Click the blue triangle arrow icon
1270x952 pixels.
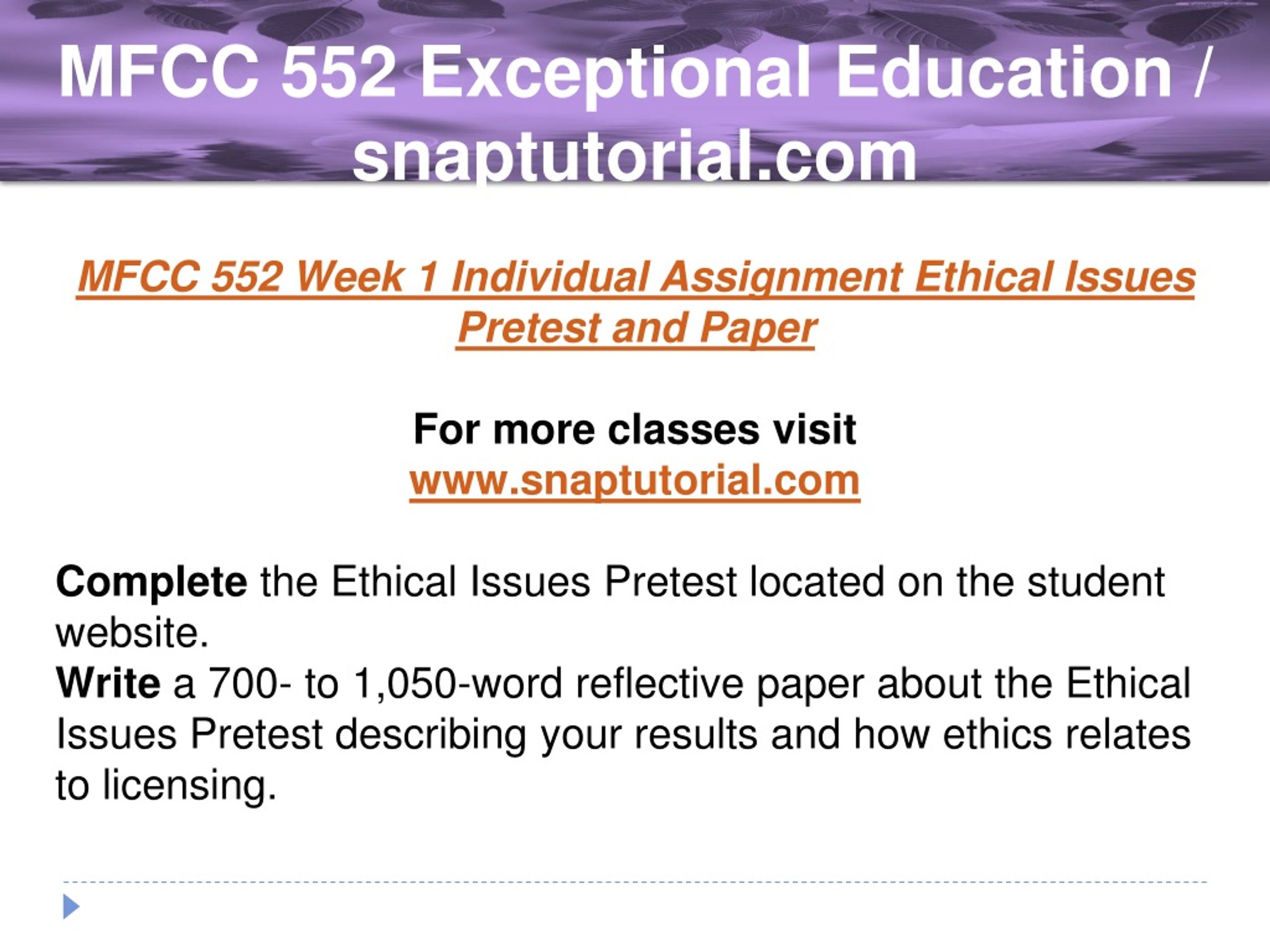tap(70, 906)
